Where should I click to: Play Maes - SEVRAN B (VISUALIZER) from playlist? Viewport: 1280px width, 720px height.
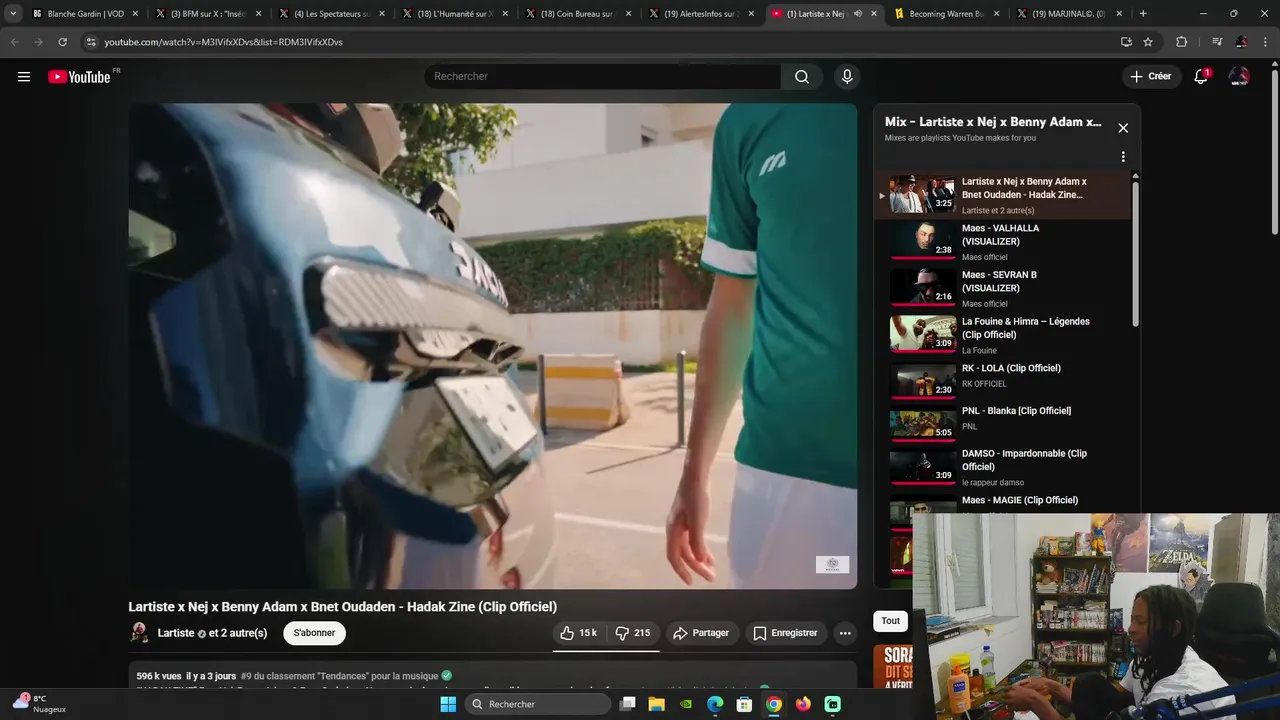(1003, 288)
